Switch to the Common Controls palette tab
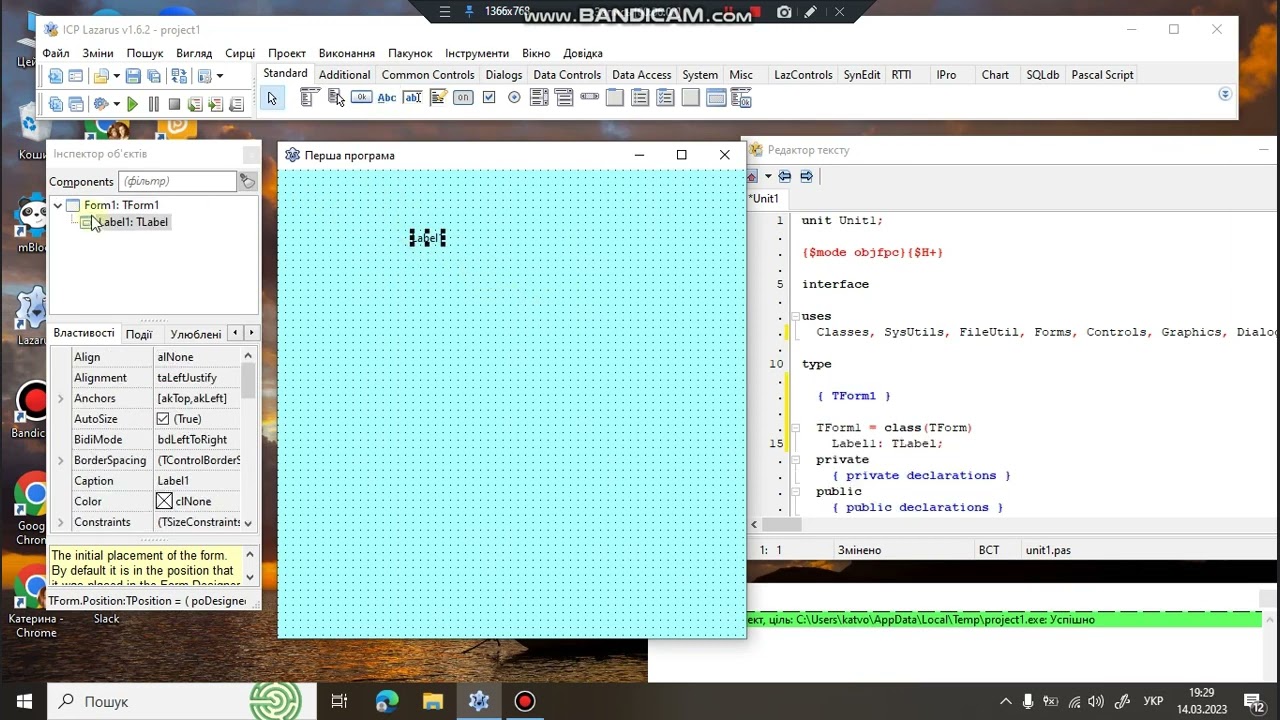This screenshot has height=720, width=1280. pos(428,75)
